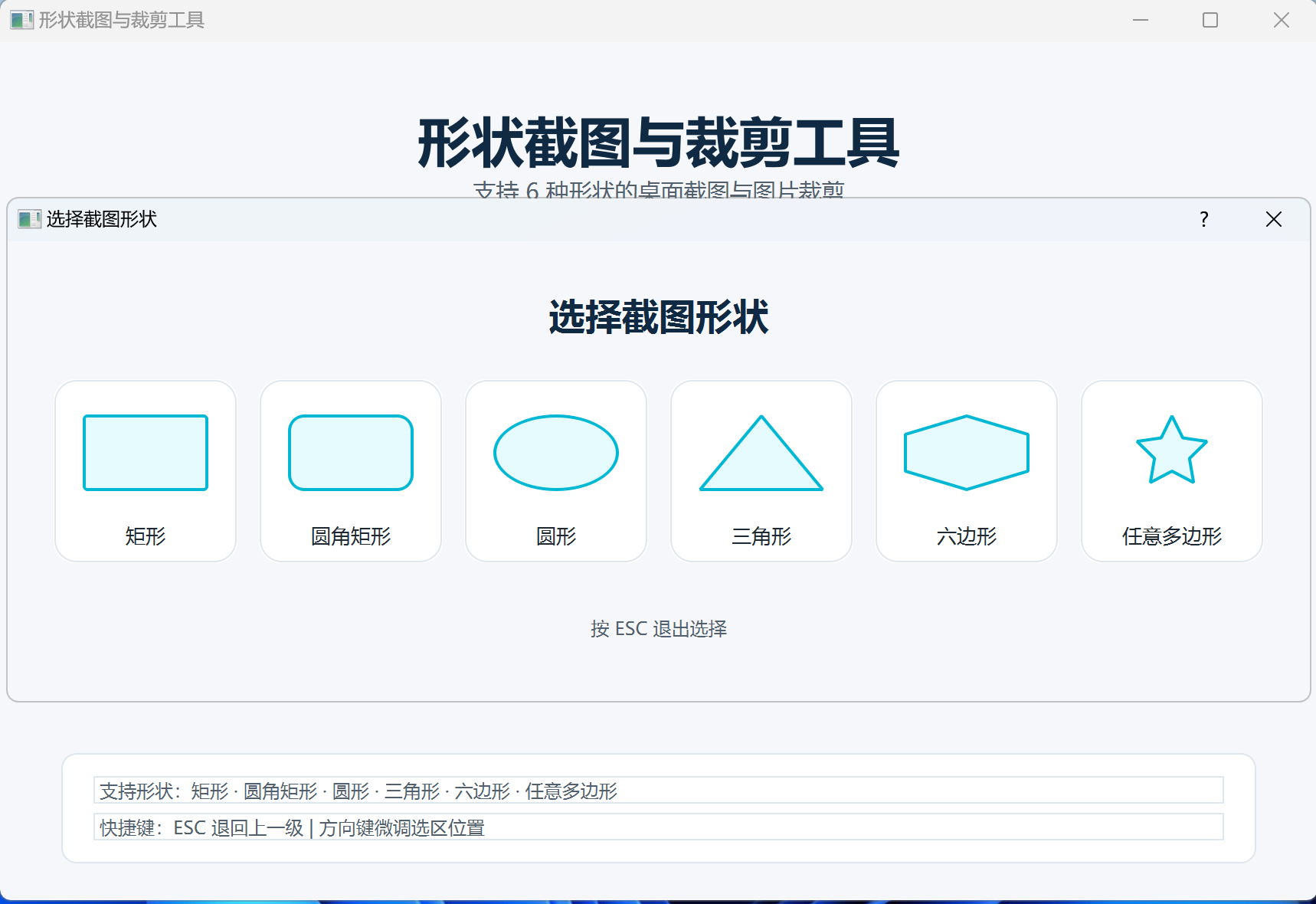Click the 快捷键 info text field
This screenshot has height=904, width=1316.
[x=659, y=827]
